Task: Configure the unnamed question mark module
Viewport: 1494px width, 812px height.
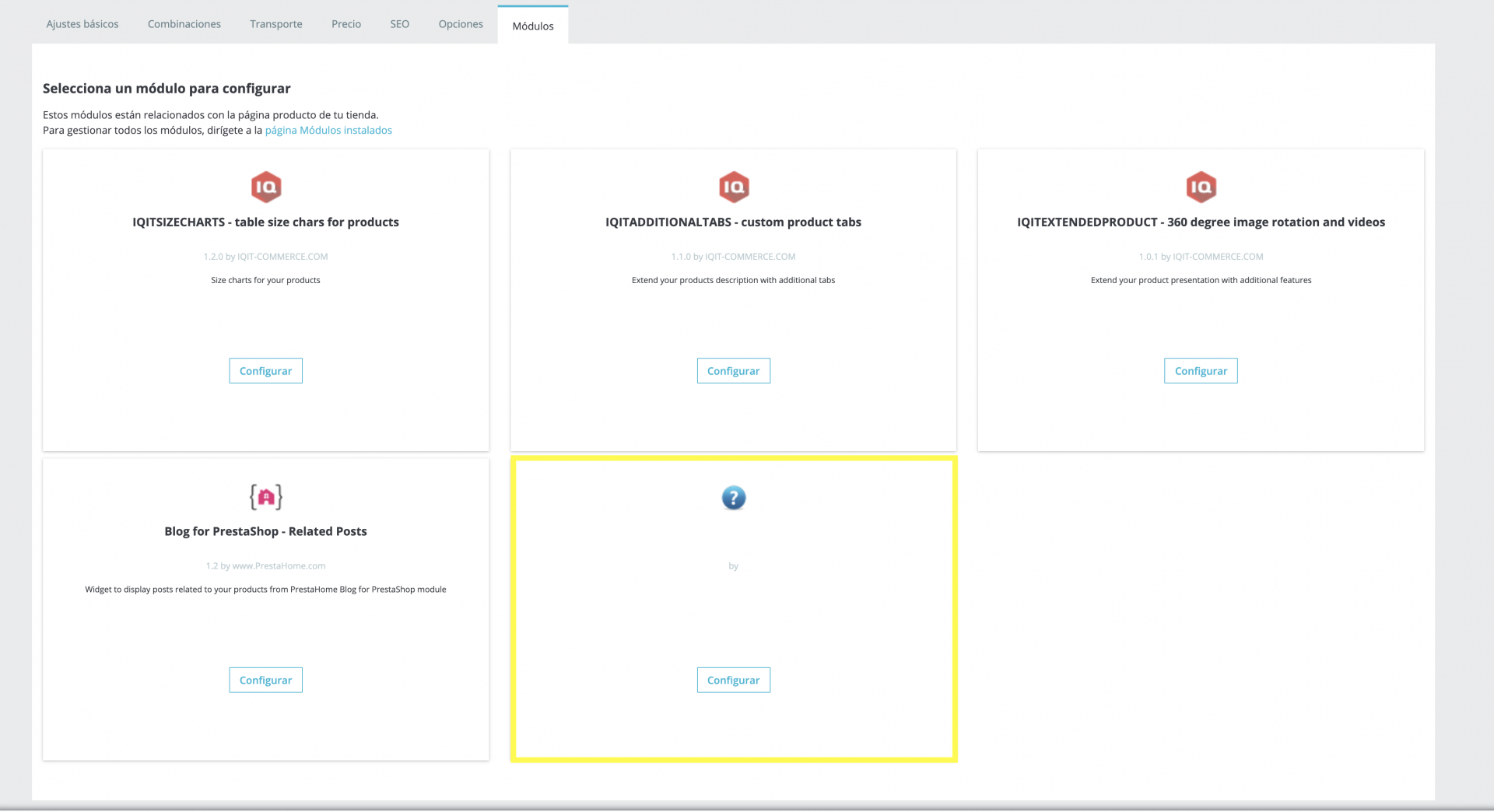Action: [x=734, y=681]
